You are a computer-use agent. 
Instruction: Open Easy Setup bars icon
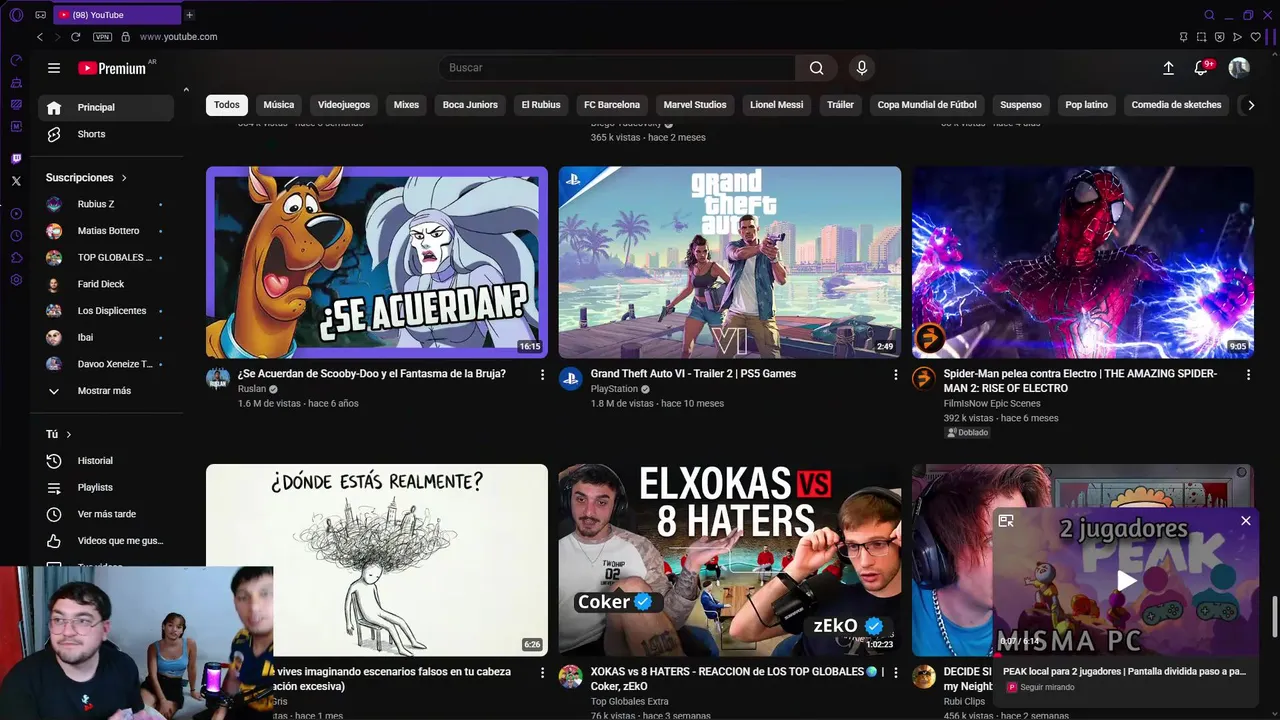coord(1271,37)
